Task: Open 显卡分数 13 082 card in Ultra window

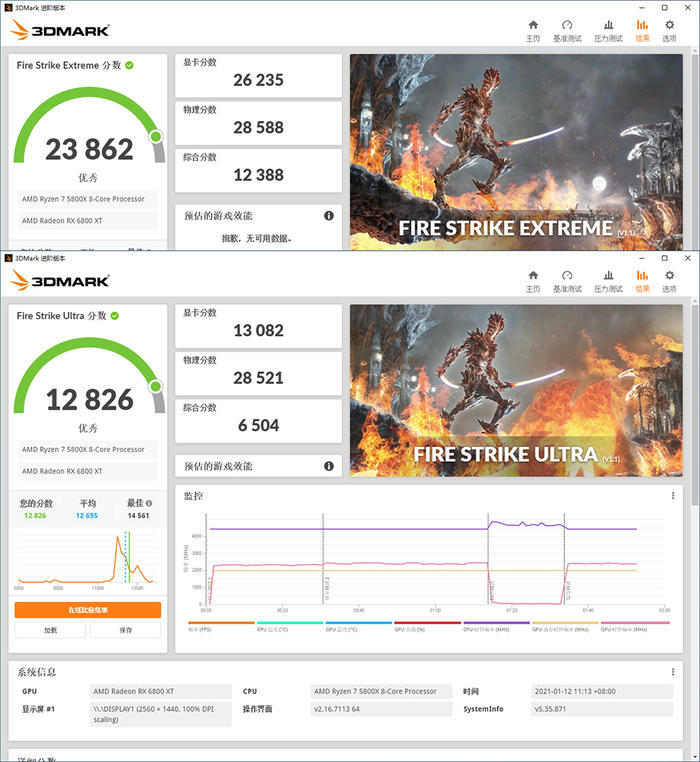Action: pyautogui.click(x=258, y=326)
